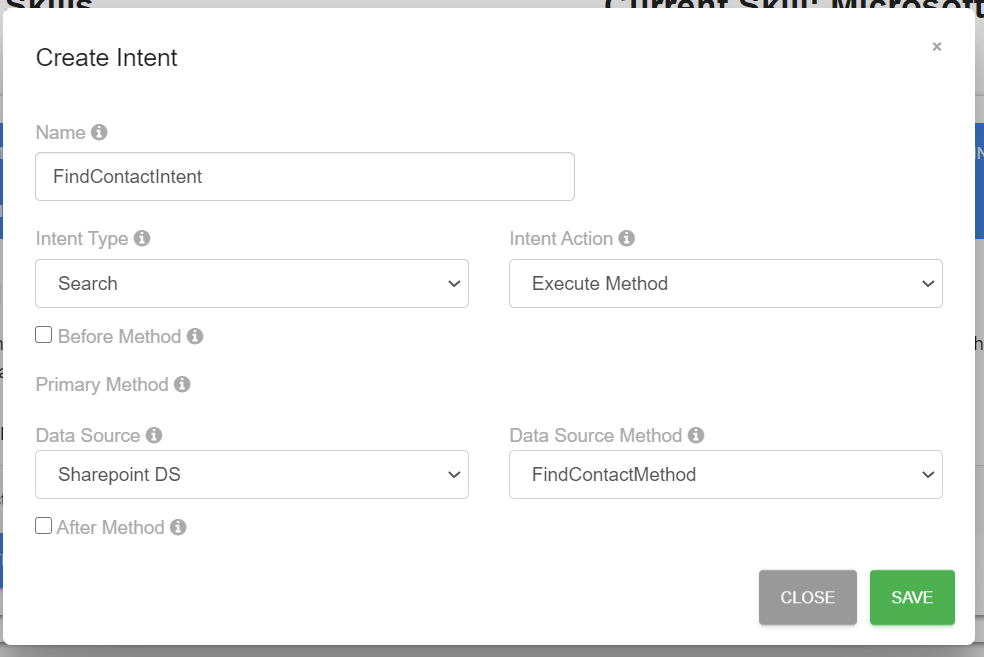Click the info icon beside Before Method
This screenshot has width=984, height=657.
coord(195,336)
